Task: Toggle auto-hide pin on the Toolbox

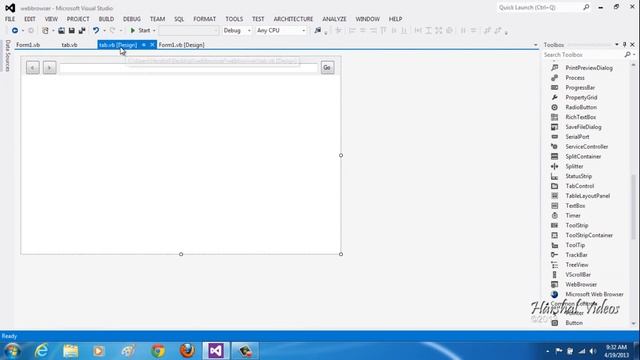Action: click(x=624, y=44)
